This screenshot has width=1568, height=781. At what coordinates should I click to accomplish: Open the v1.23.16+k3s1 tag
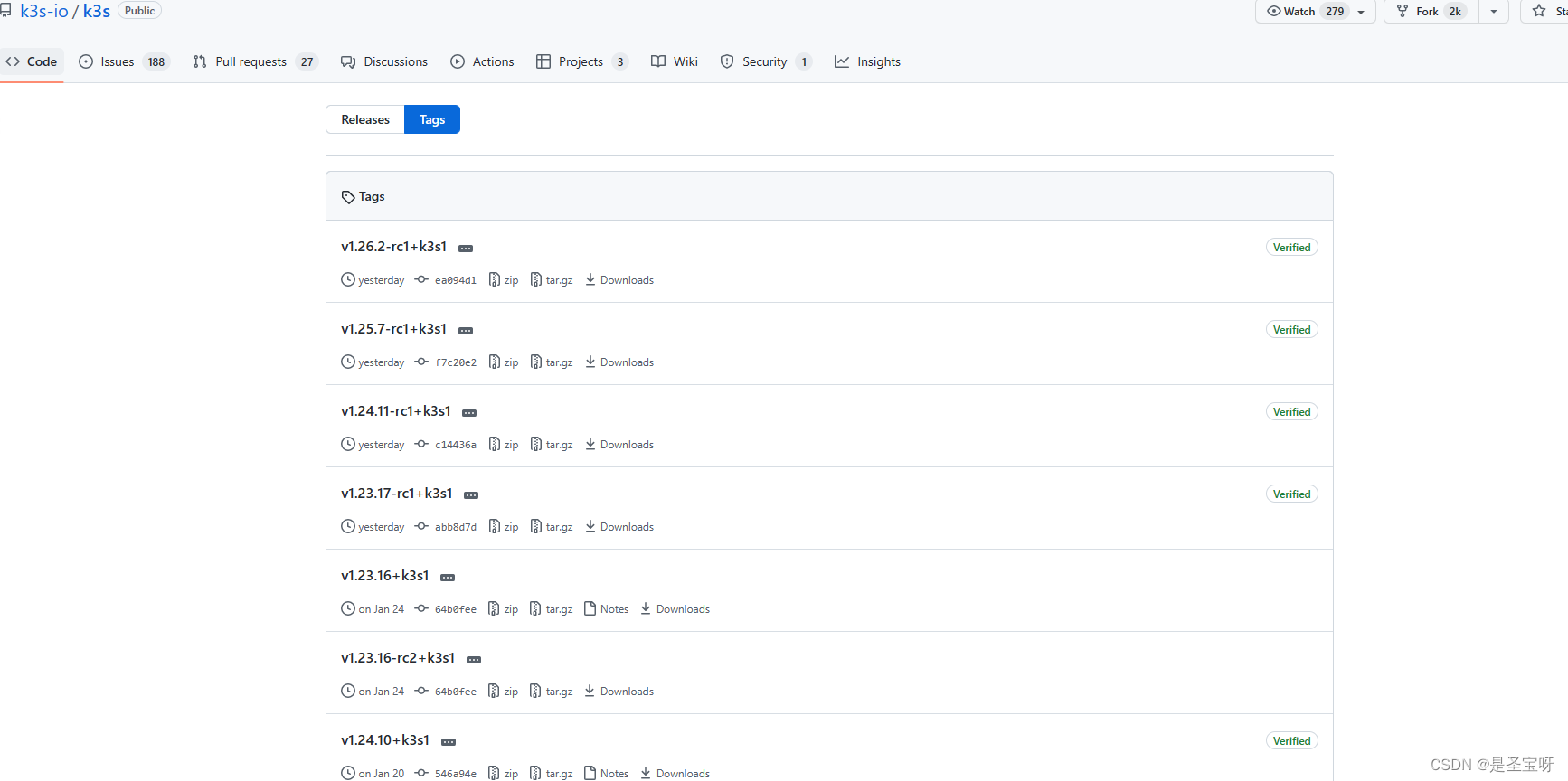[384, 576]
